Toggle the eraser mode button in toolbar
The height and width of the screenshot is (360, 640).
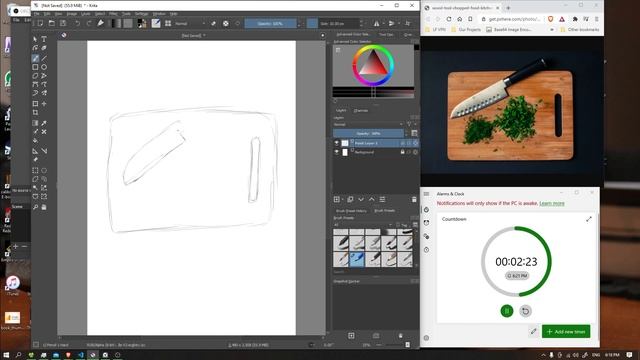click(213, 23)
